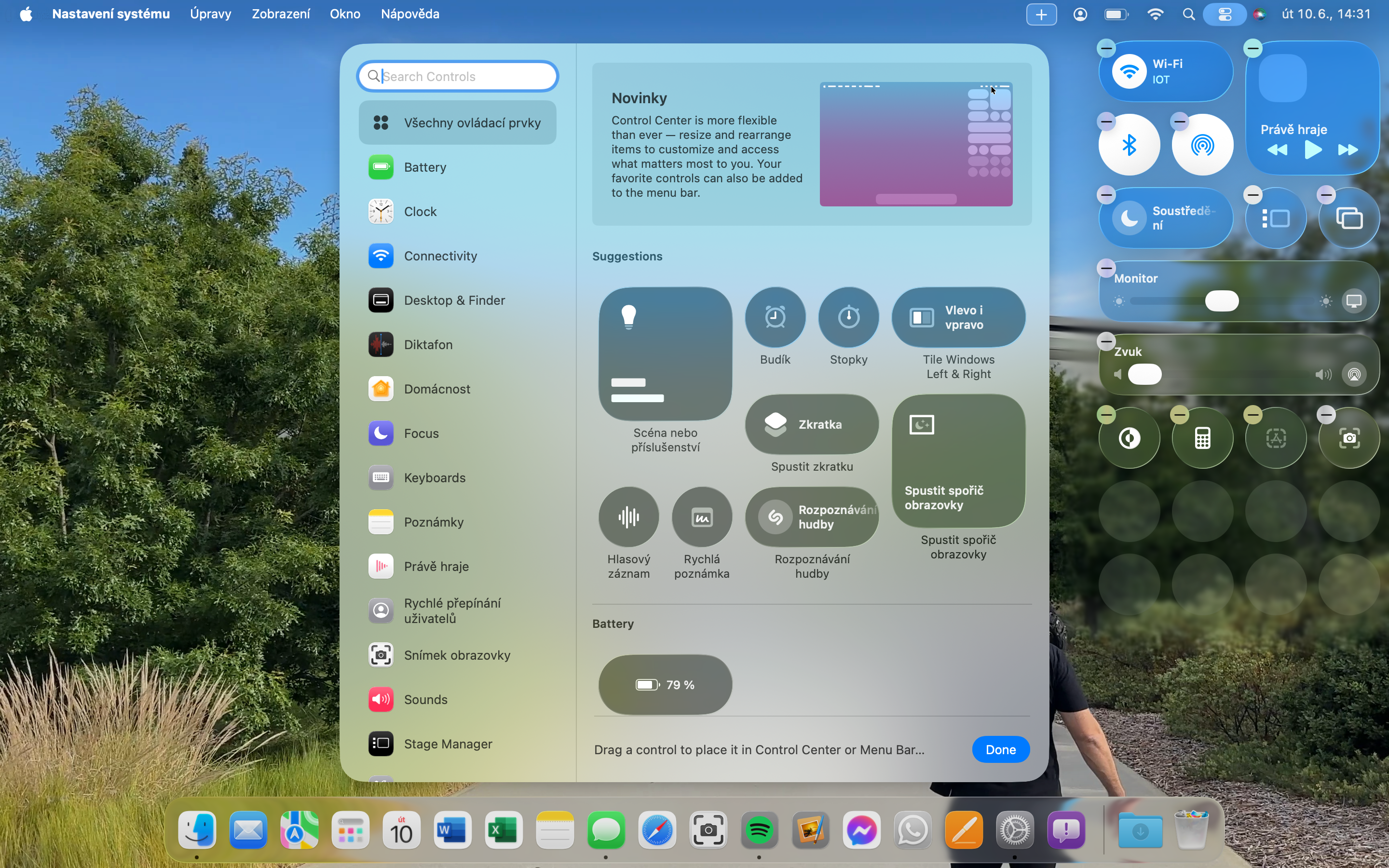Remove the Wi-Fi control with minus badge
Viewport: 1389px width, 868px height.
[x=1106, y=48]
